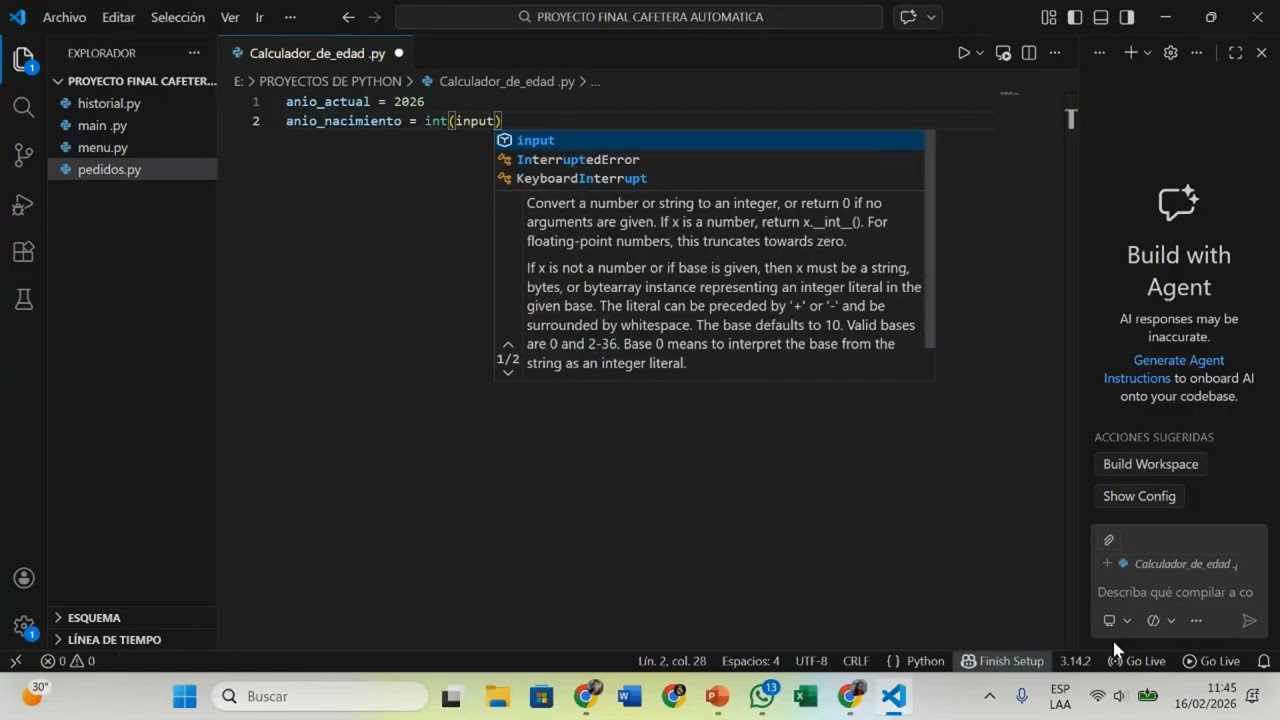1280x720 pixels.
Task: Toggle the secondary side bar
Action: pos(1127,17)
